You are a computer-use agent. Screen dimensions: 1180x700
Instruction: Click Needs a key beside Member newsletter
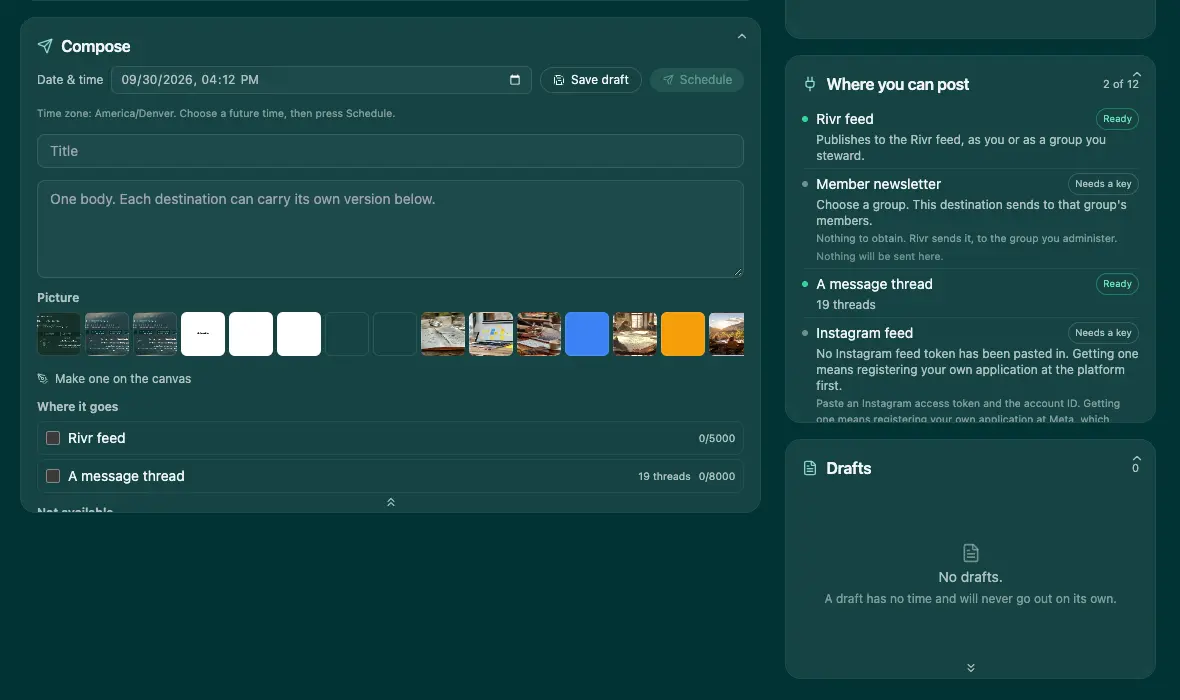coord(1103,184)
